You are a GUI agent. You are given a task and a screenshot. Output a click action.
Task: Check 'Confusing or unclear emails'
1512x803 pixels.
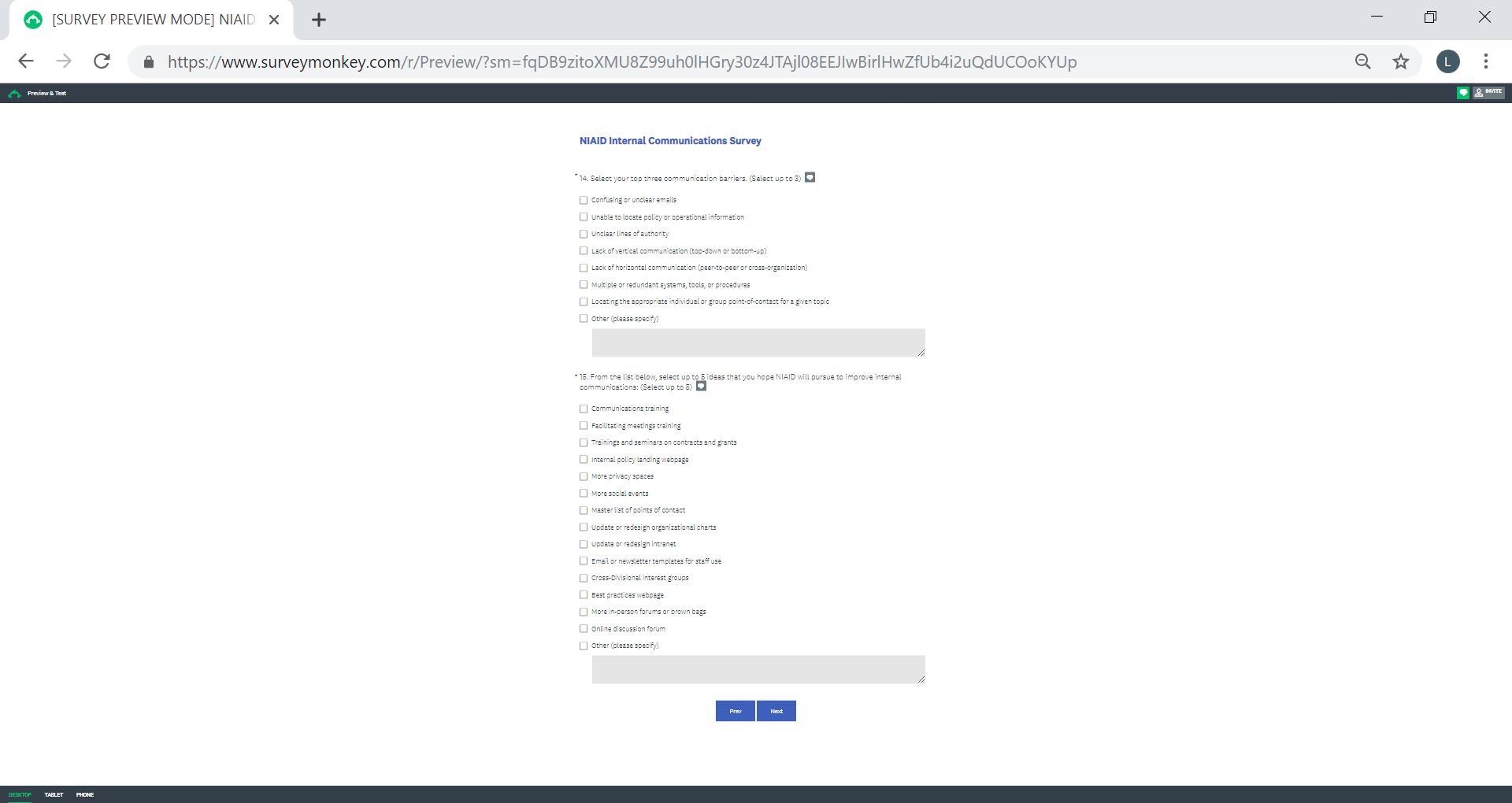pos(584,201)
